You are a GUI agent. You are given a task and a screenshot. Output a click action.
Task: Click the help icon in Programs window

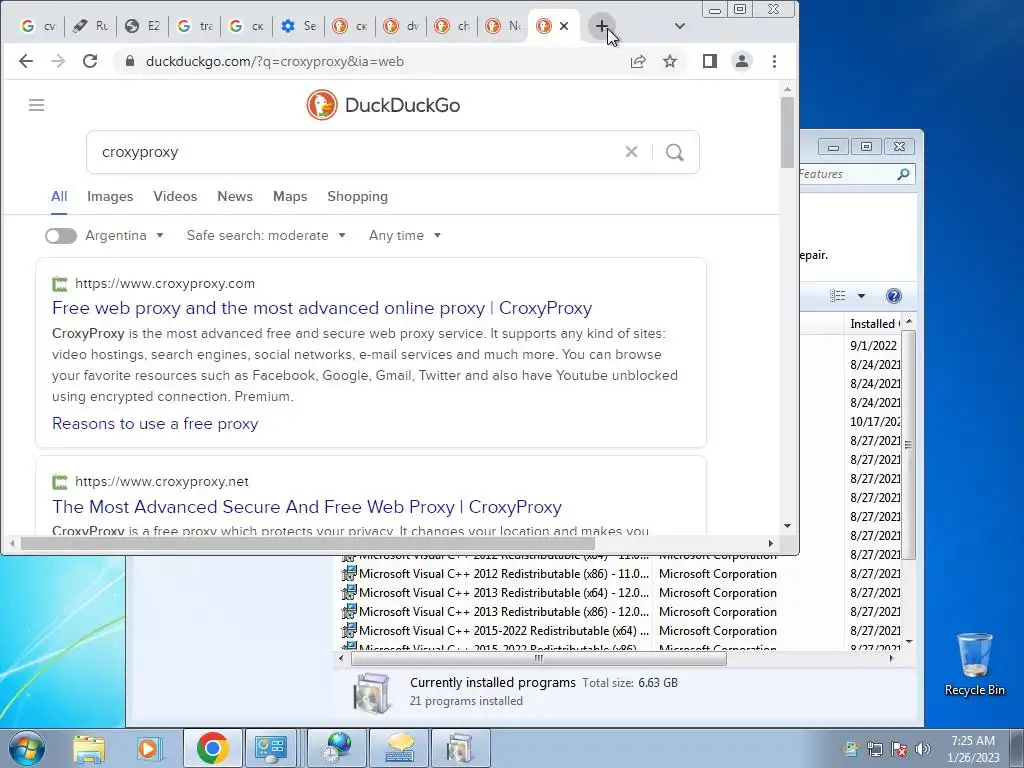(x=893, y=296)
